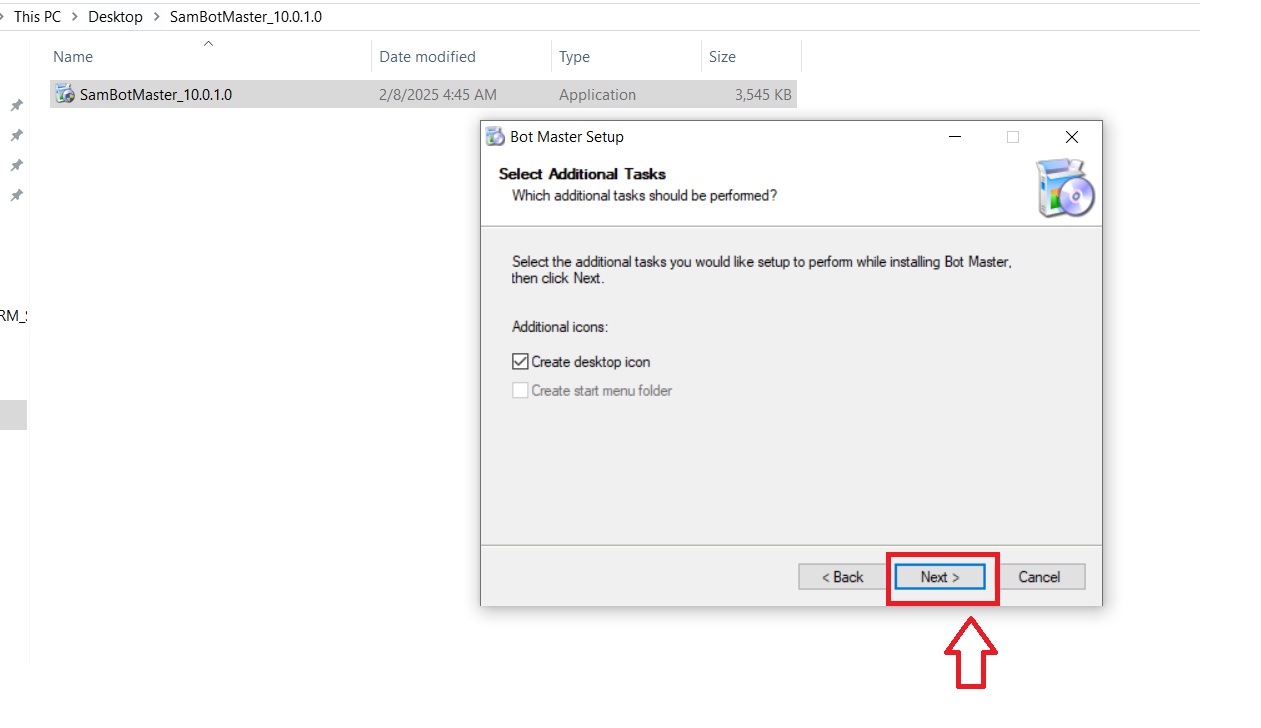The height and width of the screenshot is (728, 1261).
Task: Click the Select Additional Tasks heading
Action: (x=582, y=174)
